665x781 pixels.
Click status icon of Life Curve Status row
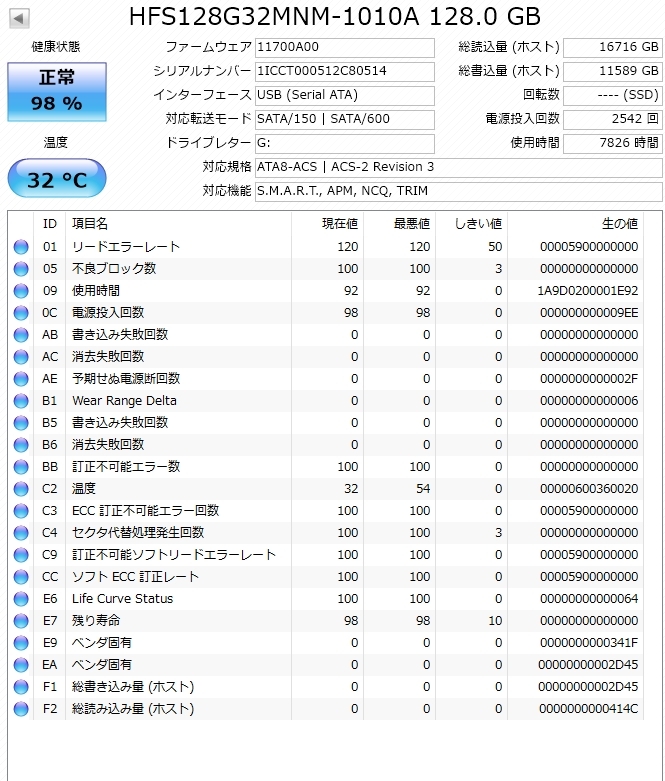pyautogui.click(x=21, y=599)
